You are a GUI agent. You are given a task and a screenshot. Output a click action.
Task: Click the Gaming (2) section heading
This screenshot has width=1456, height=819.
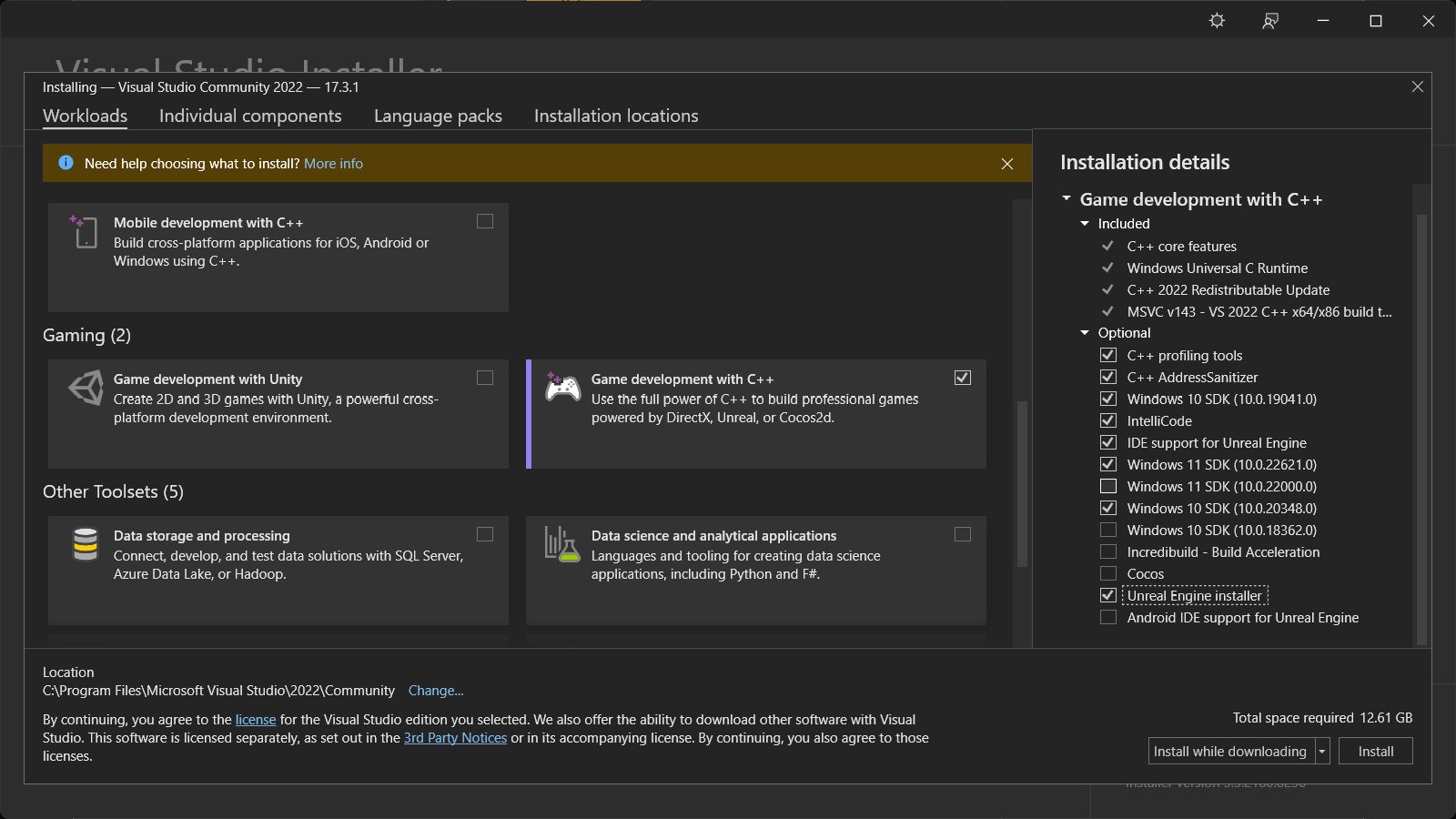pyautogui.click(x=86, y=335)
